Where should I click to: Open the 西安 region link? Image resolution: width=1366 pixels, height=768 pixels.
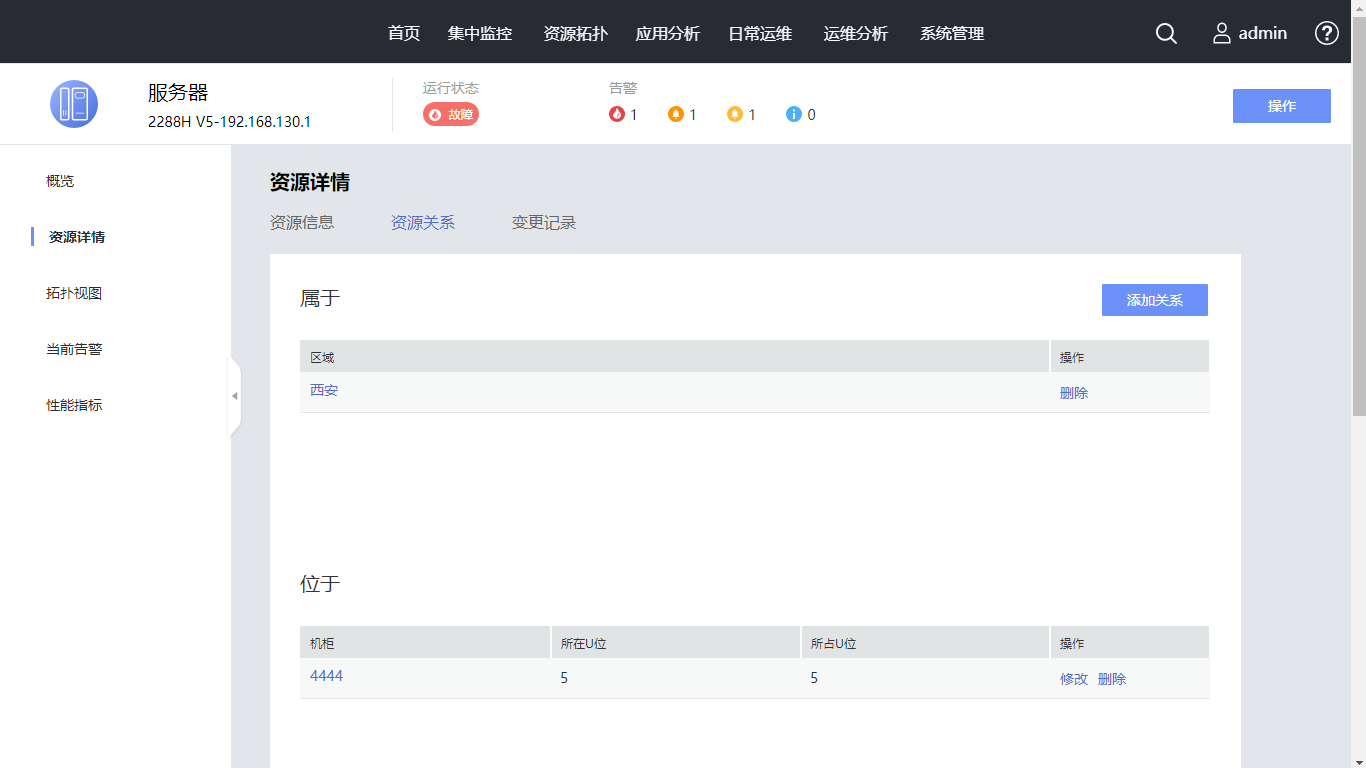point(324,390)
